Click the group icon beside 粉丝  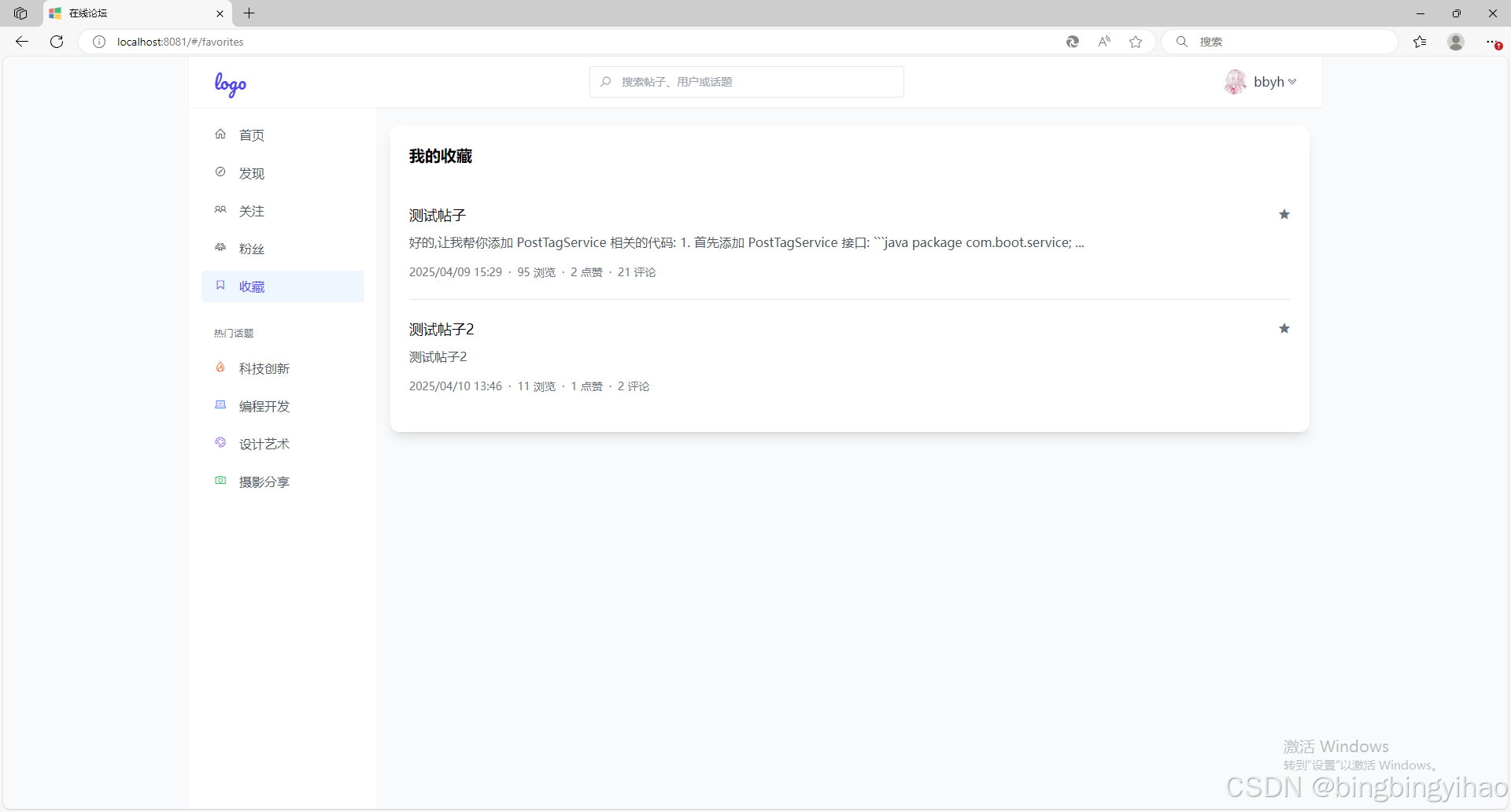point(220,248)
